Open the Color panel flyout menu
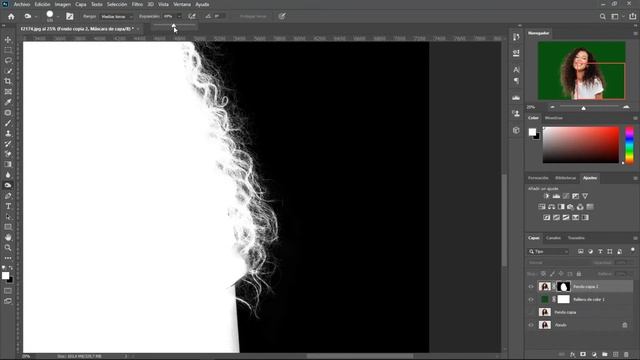This screenshot has height=360, width=640. 635,118
